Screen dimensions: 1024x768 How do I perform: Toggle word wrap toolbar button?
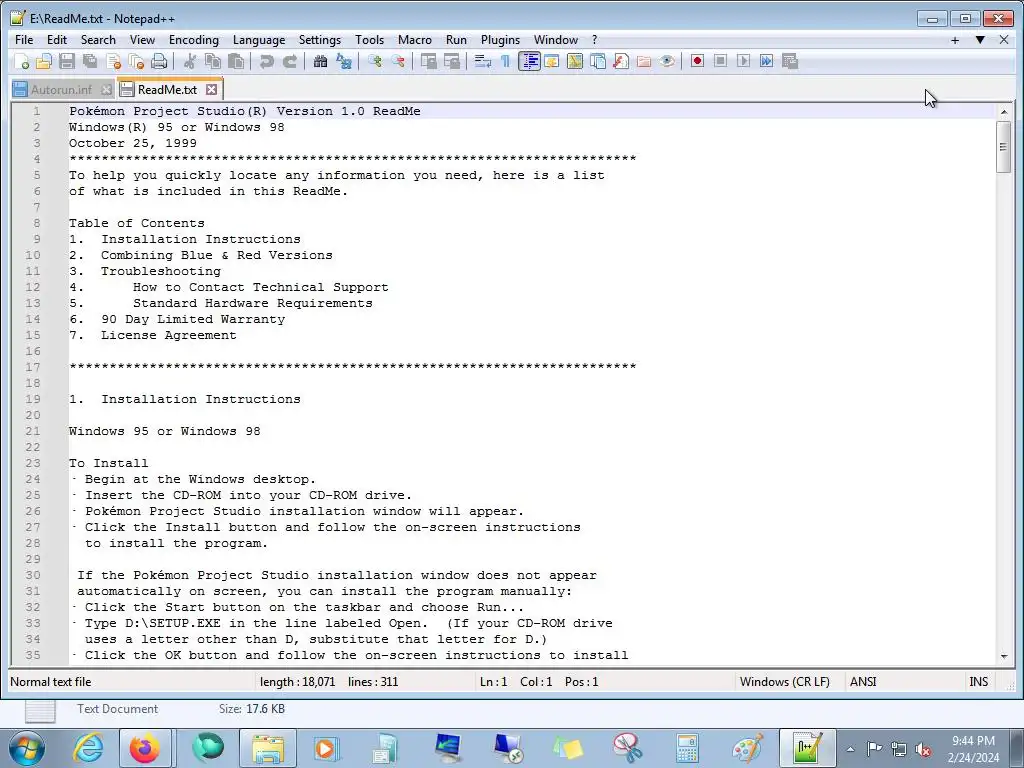click(x=483, y=61)
